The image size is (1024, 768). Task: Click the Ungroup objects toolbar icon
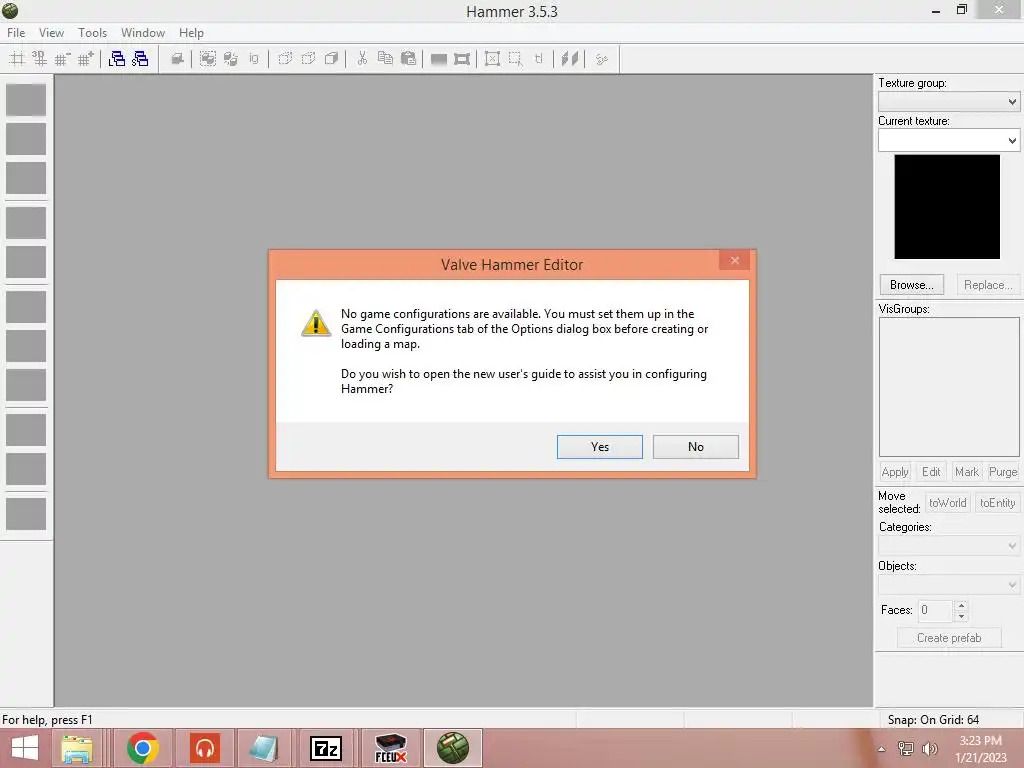point(231,59)
